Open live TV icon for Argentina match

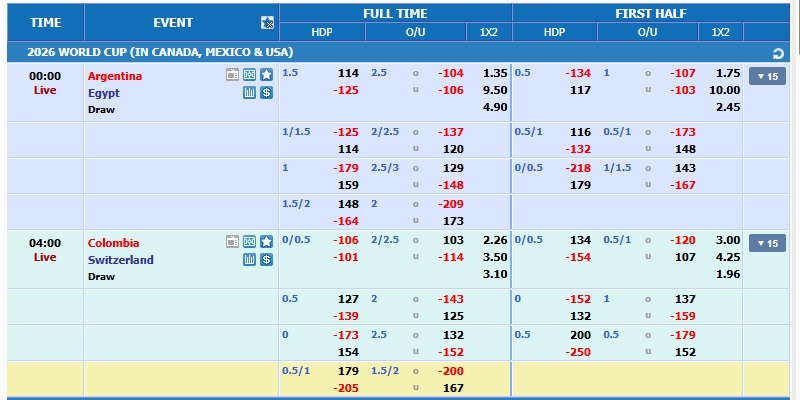pos(232,75)
